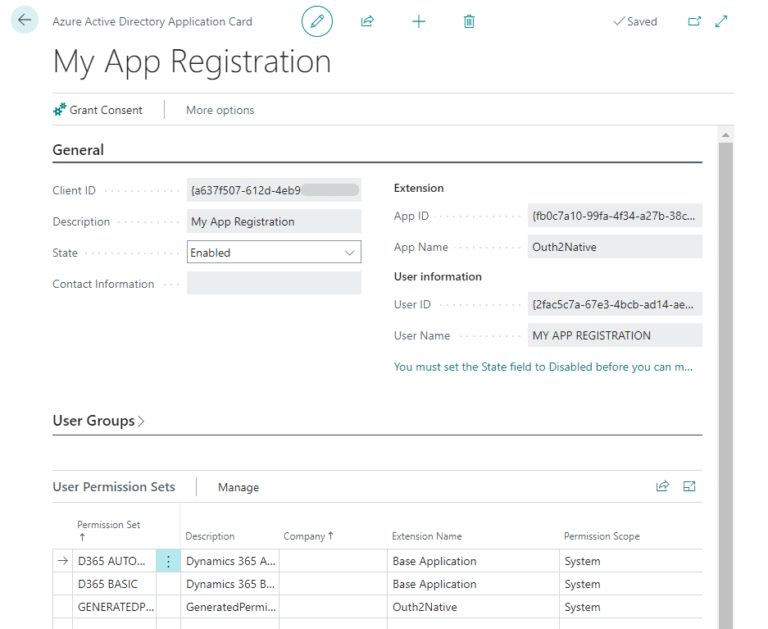Click Base Application cell in D365 AUTO row
This screenshot has height=629, width=768.
[x=473, y=561]
